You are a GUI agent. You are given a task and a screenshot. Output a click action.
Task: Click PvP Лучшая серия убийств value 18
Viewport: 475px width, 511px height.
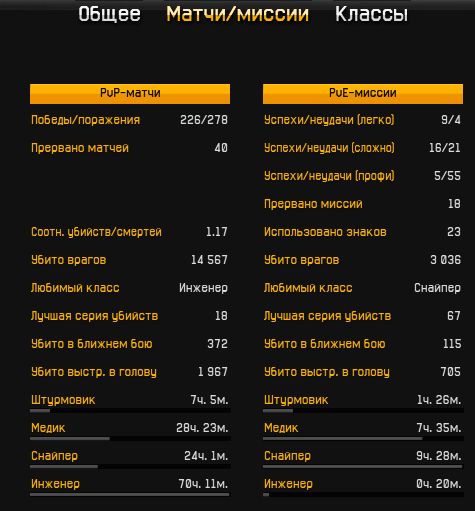(221, 316)
